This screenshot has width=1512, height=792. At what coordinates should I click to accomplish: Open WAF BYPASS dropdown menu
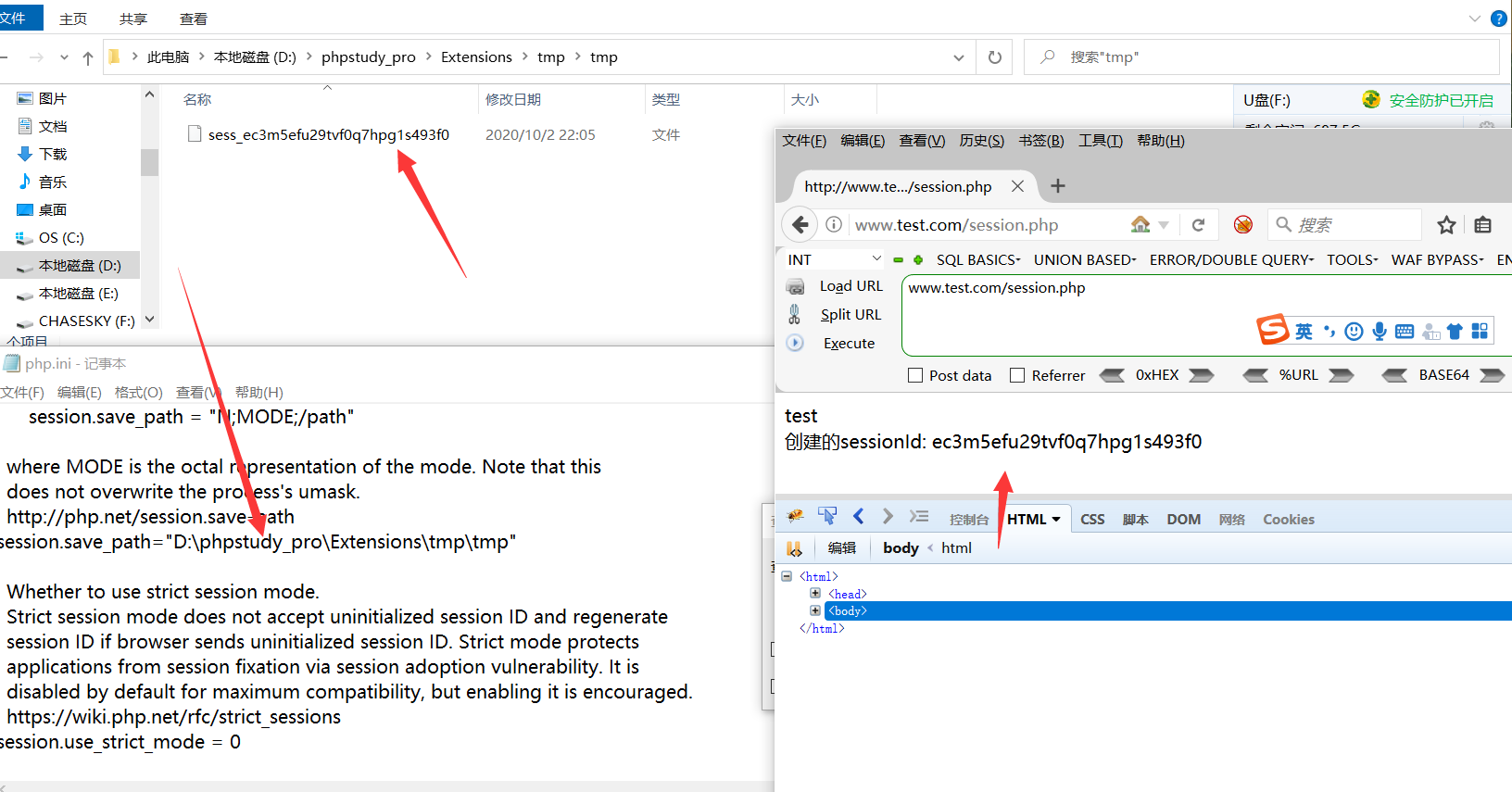click(x=1438, y=260)
